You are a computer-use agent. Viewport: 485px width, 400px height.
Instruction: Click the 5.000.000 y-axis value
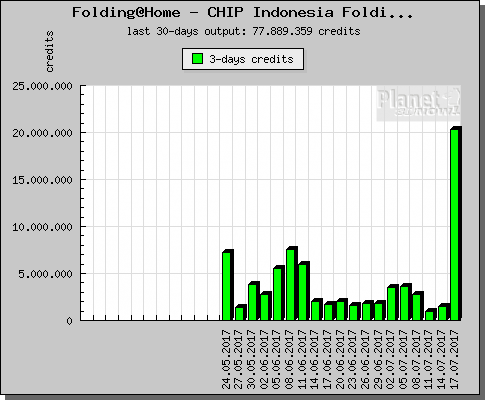coord(45,274)
